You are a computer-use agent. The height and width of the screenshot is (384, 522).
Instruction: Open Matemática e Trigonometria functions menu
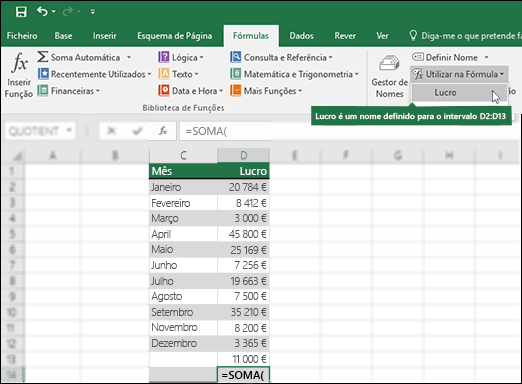294,74
